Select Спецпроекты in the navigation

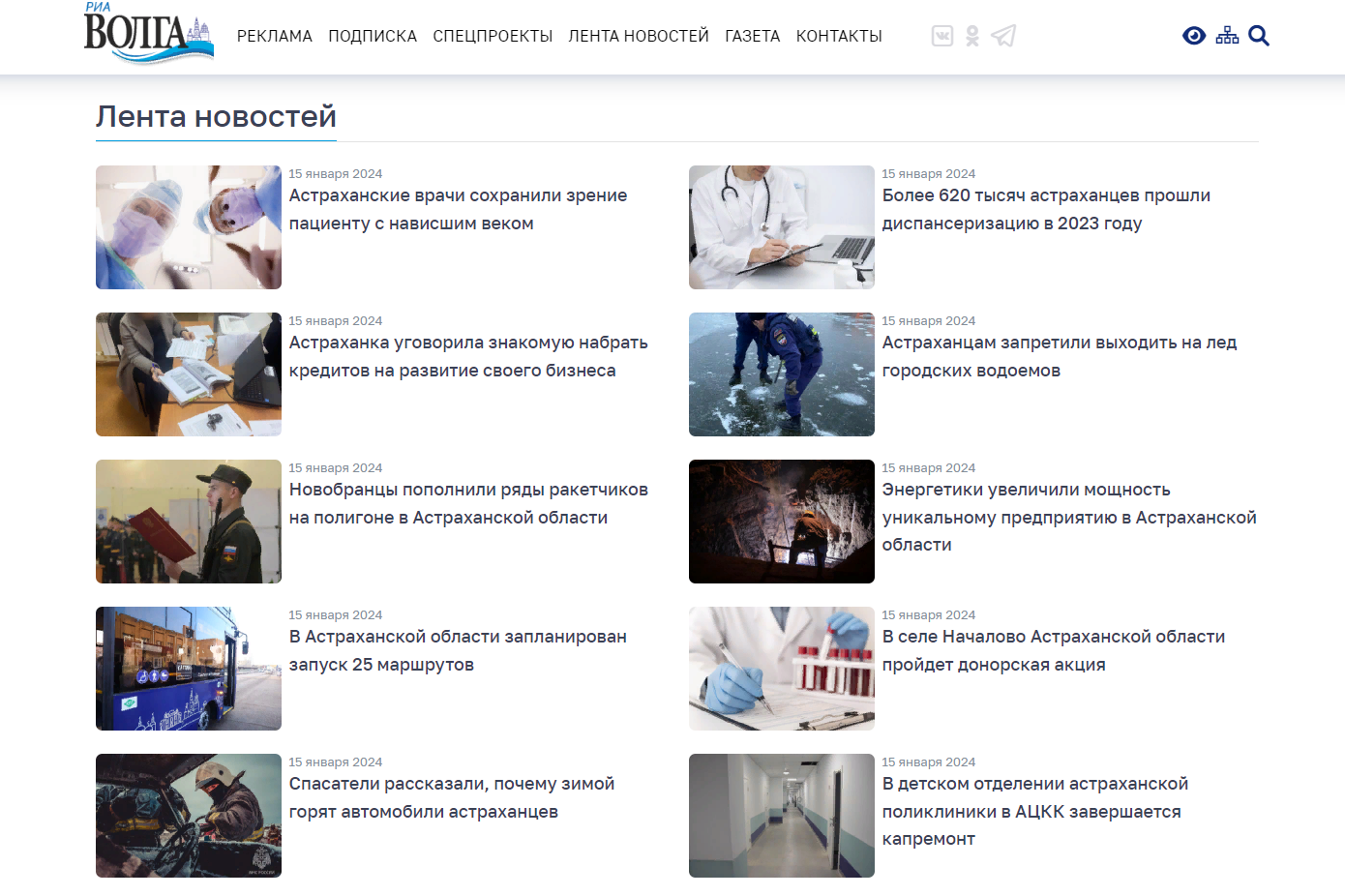click(493, 36)
